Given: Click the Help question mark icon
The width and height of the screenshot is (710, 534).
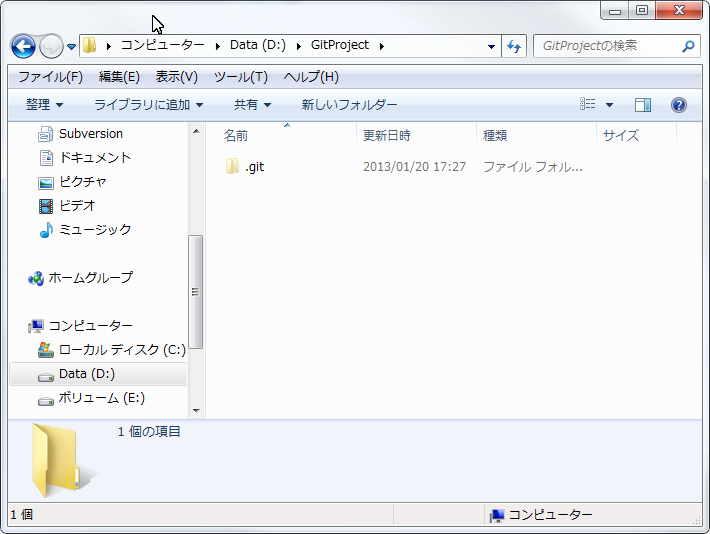Looking at the screenshot, I should 678,105.
